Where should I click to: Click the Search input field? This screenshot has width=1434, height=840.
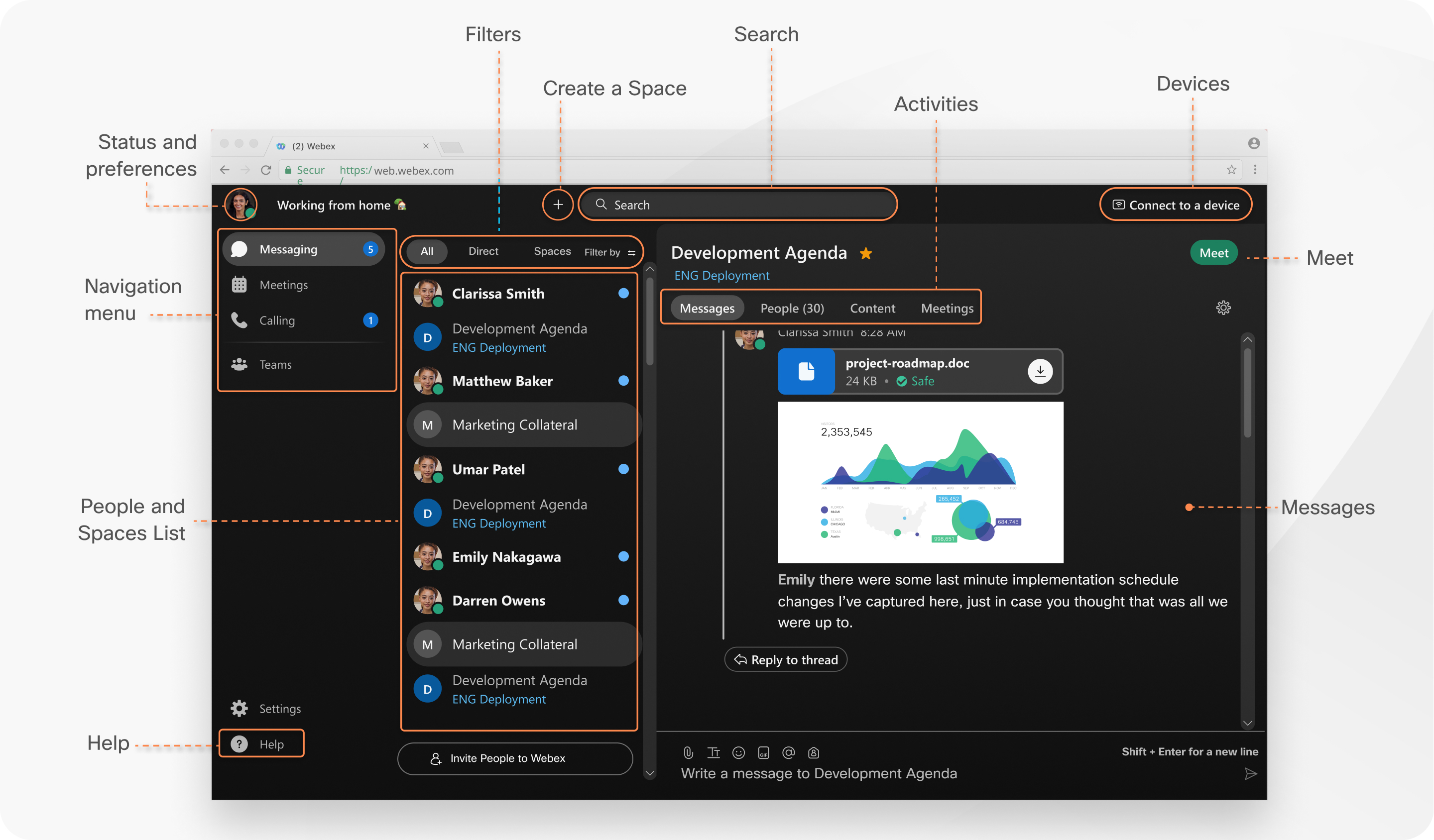(737, 204)
